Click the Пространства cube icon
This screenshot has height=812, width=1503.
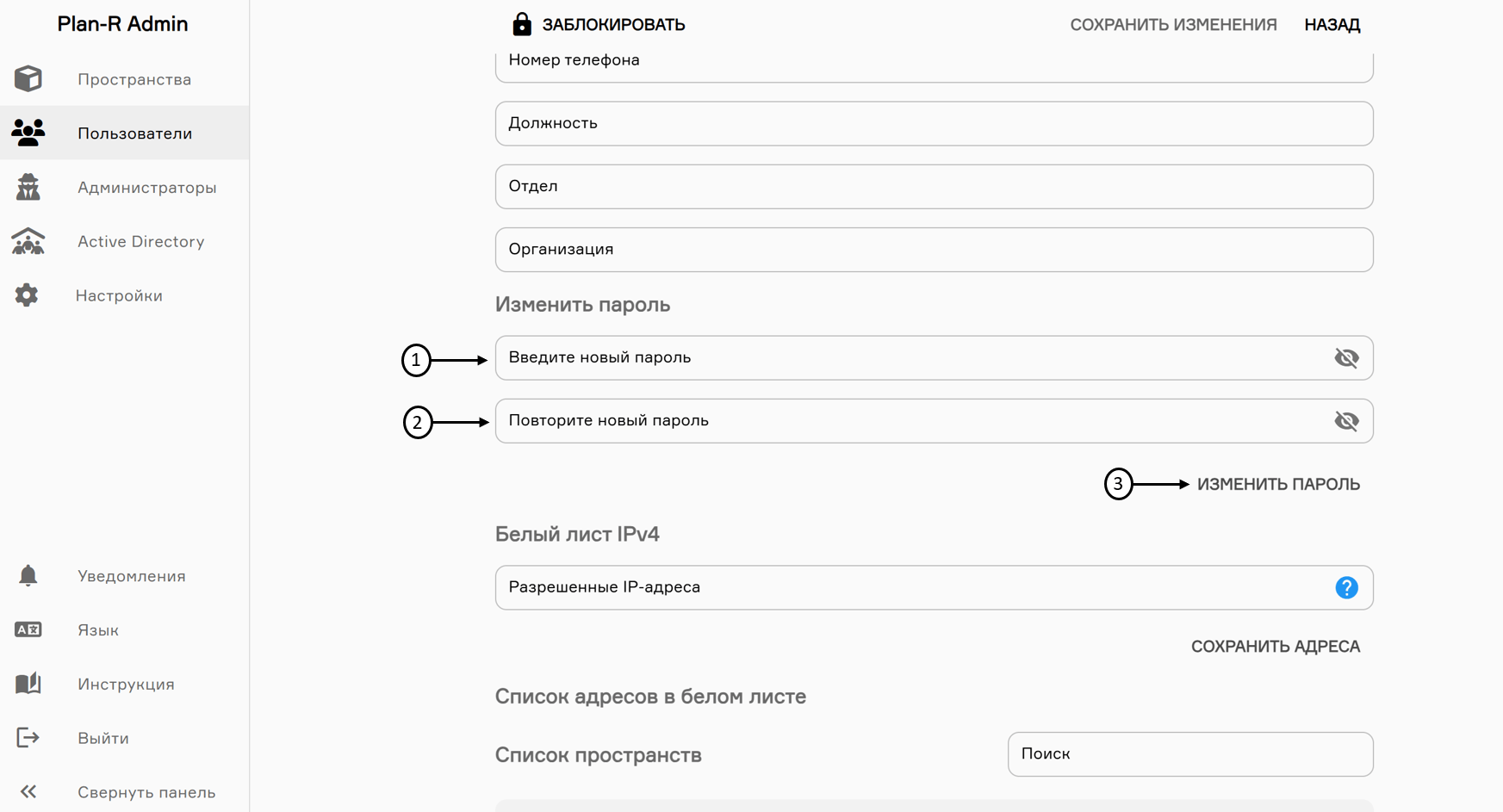pos(28,79)
